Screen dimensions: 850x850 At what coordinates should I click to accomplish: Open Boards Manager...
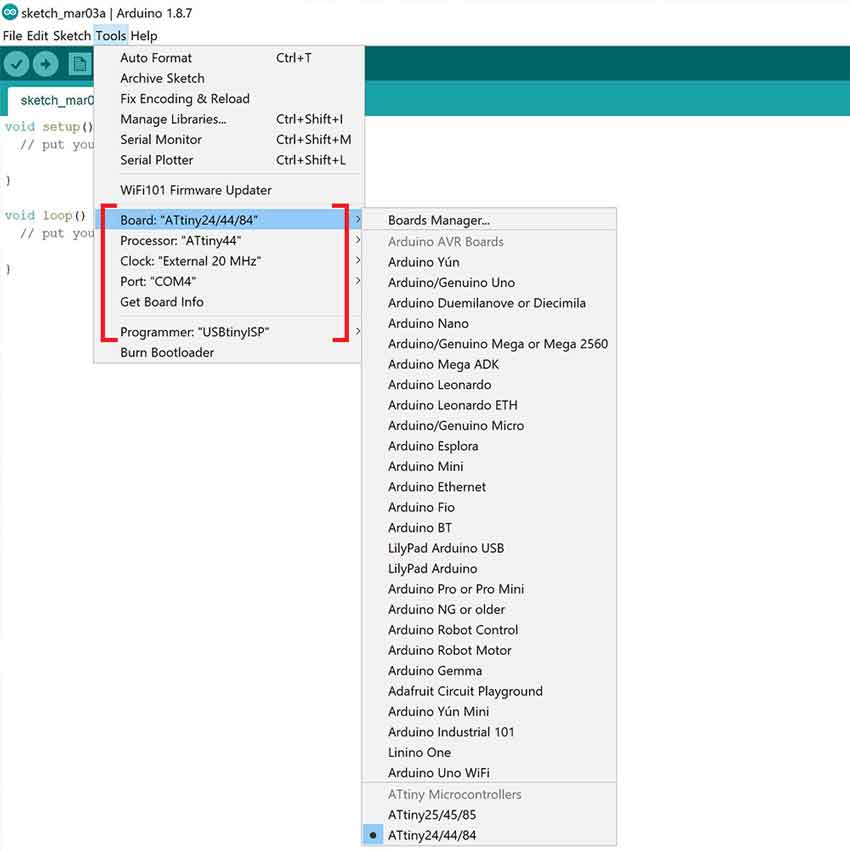(489, 220)
